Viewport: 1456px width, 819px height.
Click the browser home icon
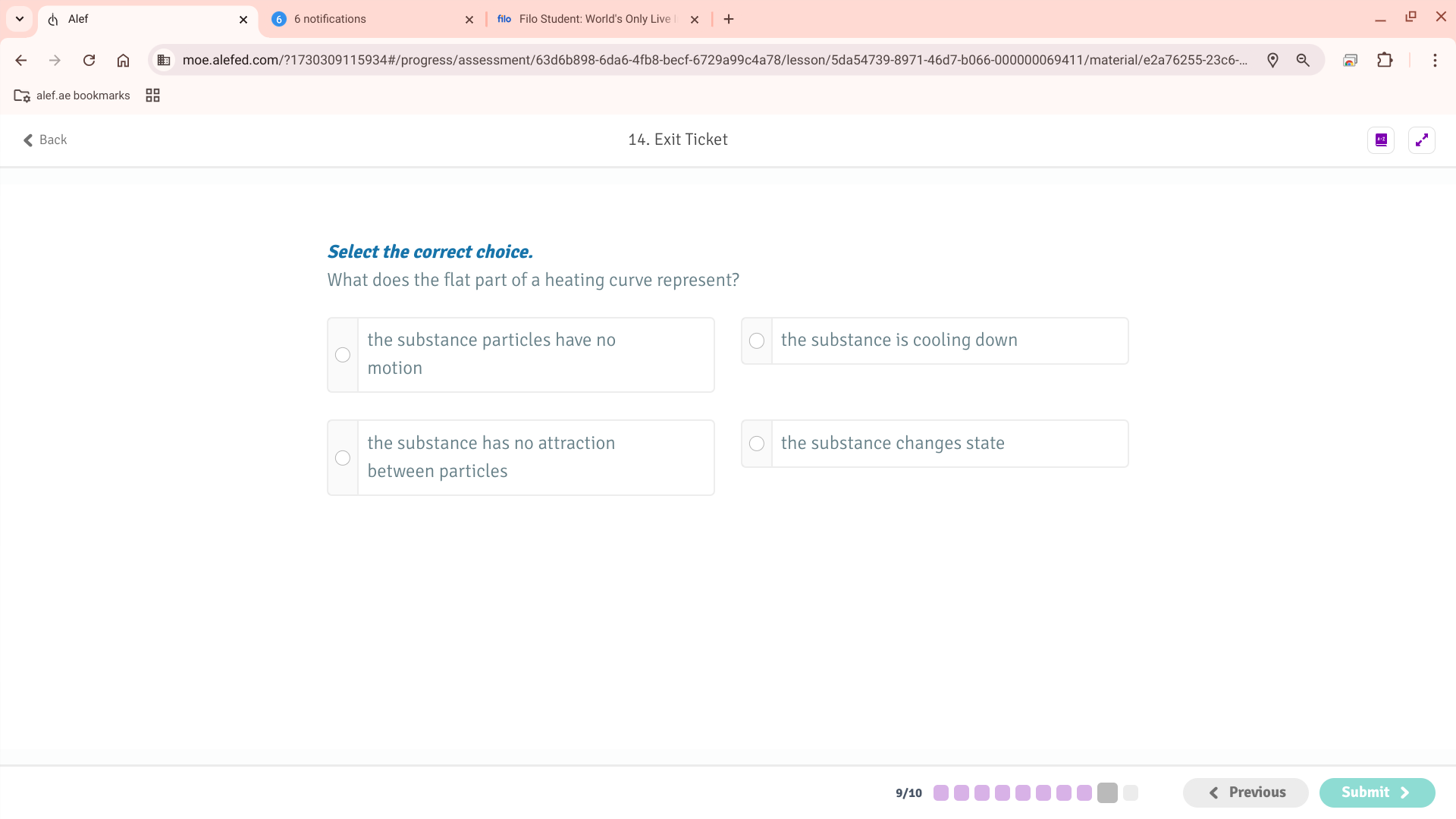[123, 60]
